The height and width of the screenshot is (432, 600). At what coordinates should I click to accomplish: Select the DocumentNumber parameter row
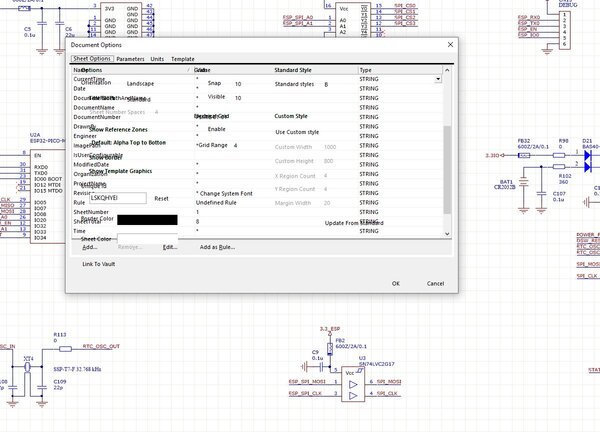pyautogui.click(x=258, y=117)
